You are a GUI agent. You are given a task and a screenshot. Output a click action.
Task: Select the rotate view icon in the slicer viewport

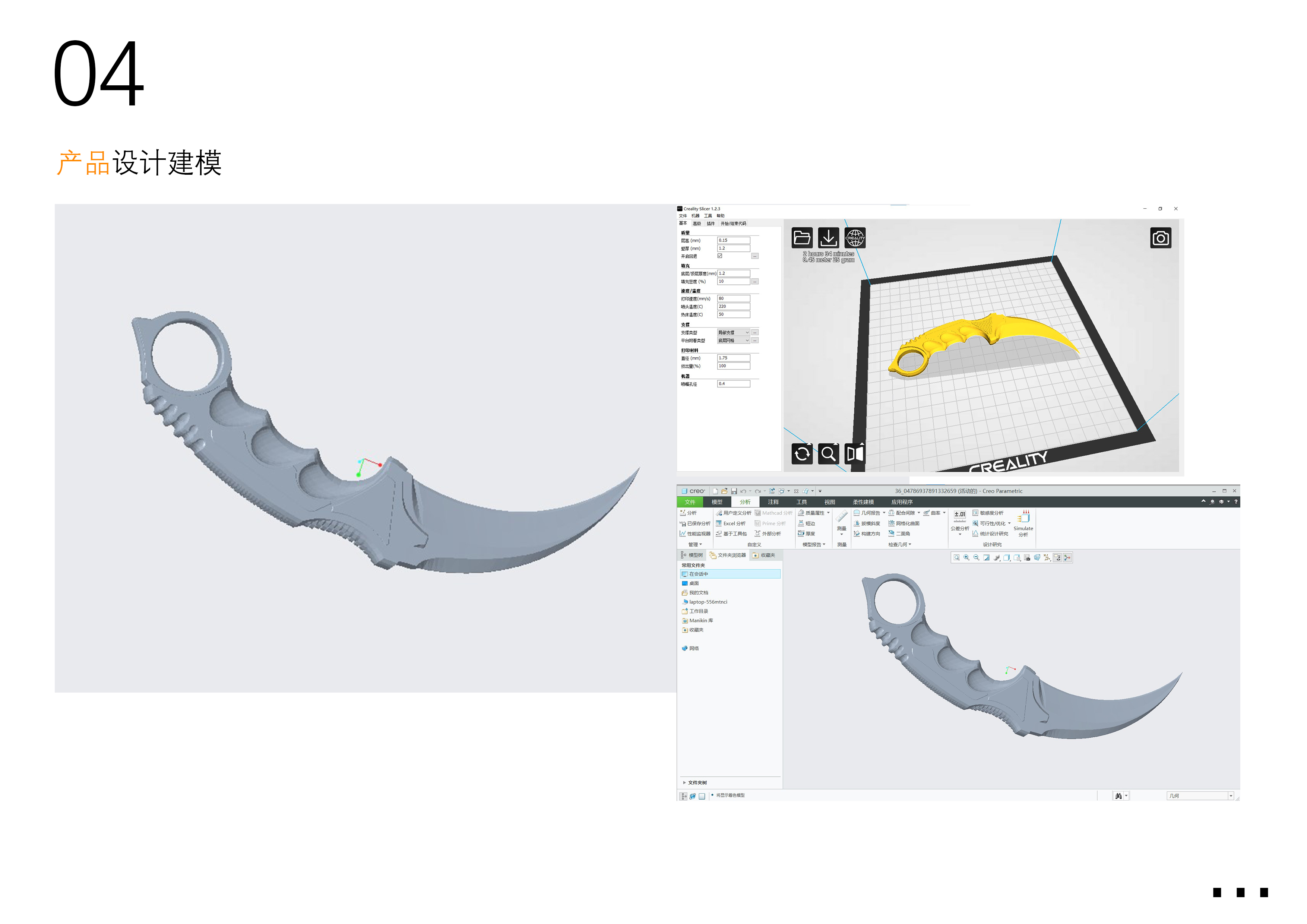[x=803, y=454]
